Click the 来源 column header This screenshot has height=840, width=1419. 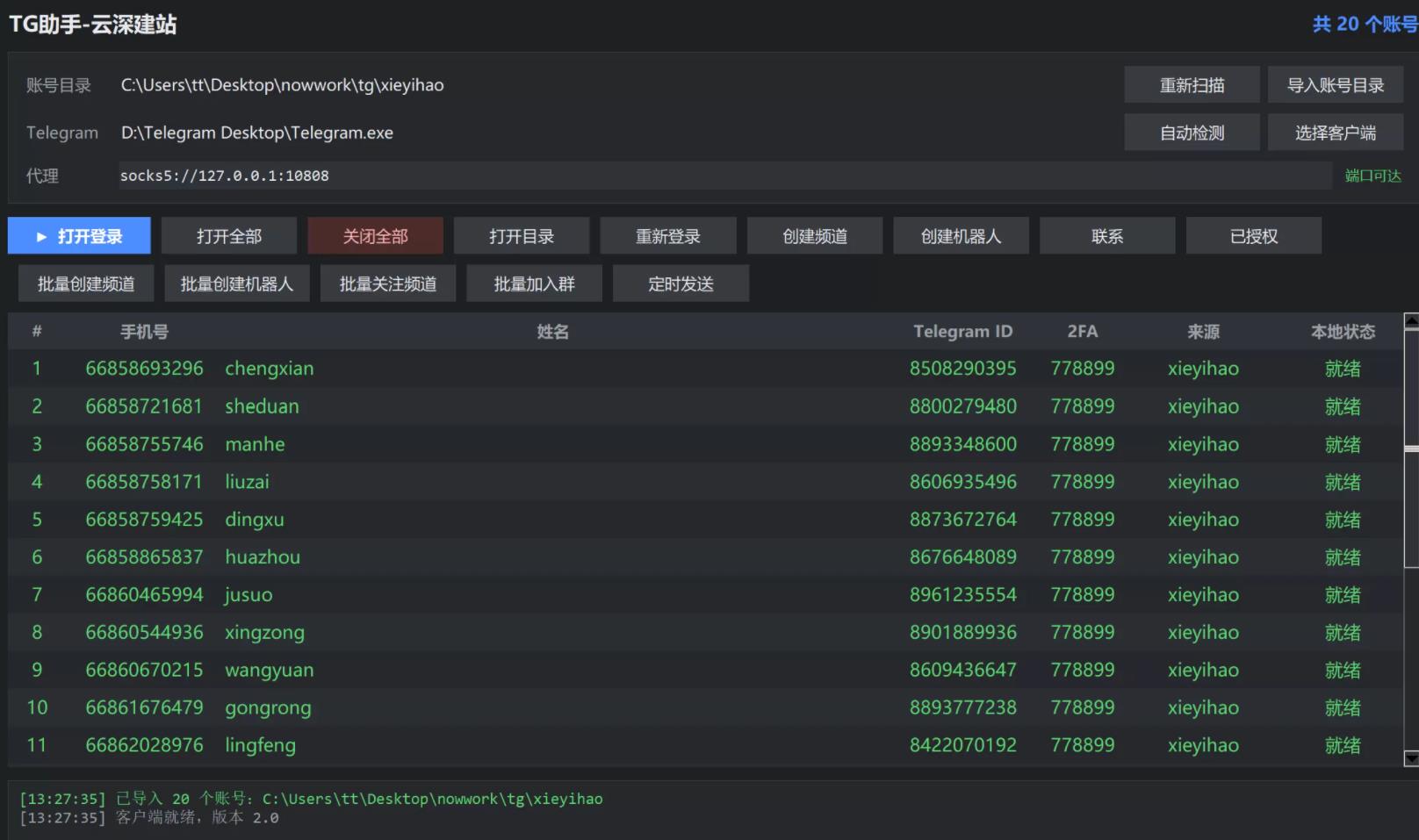point(1203,332)
